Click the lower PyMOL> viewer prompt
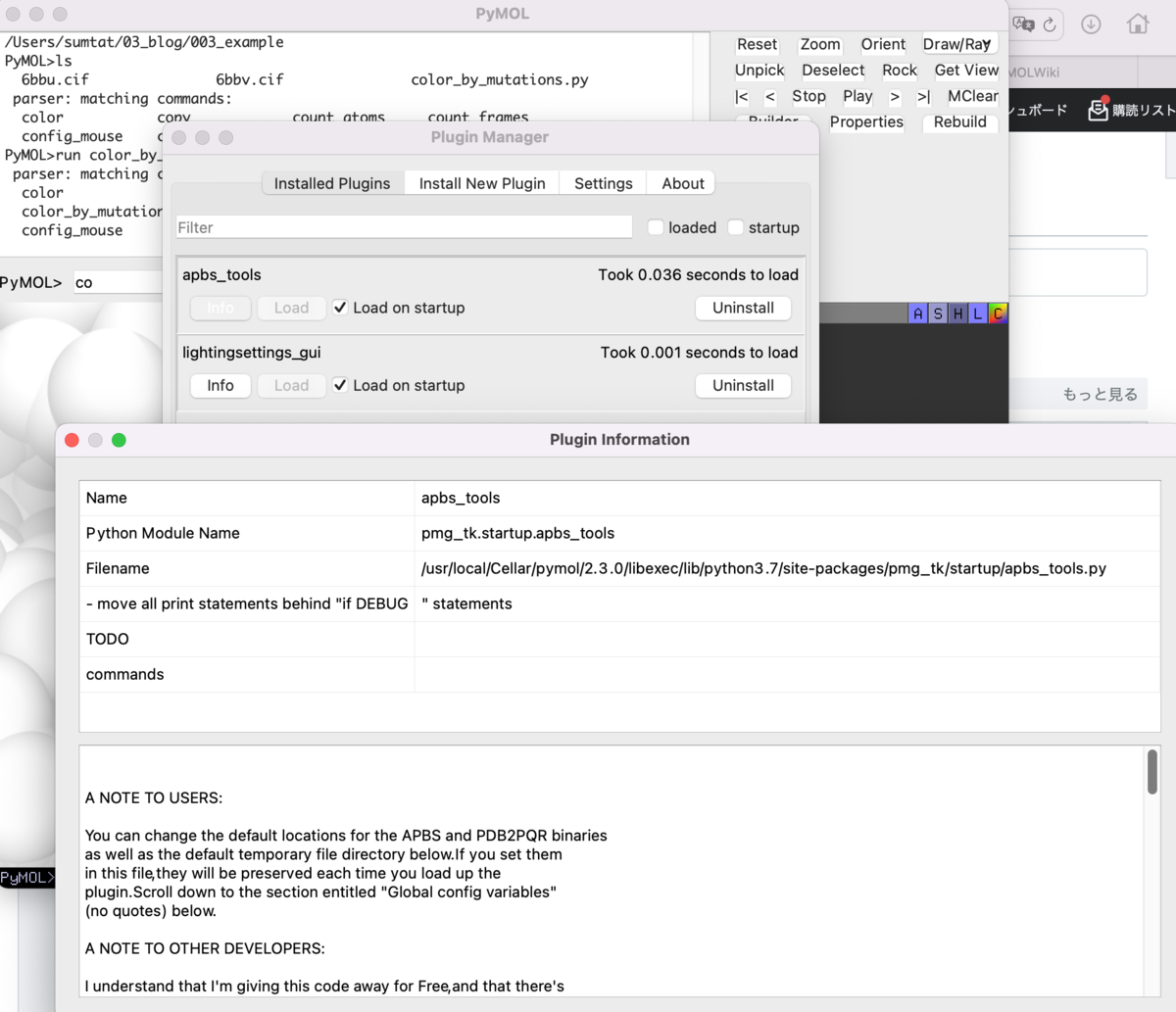This screenshot has width=1176, height=1012. [27, 878]
